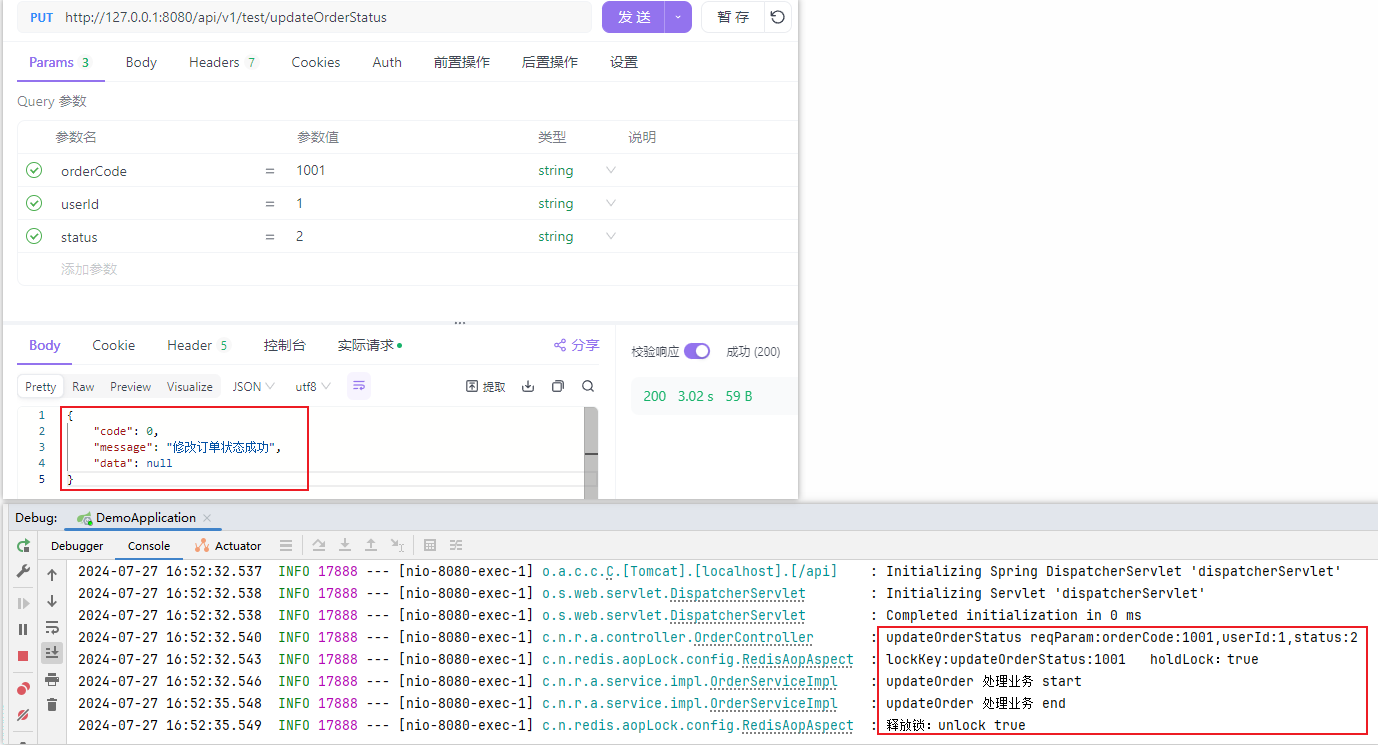Image resolution: width=1378 pixels, height=745 pixels.
Task: Open the Actuator tab
Action: point(228,546)
